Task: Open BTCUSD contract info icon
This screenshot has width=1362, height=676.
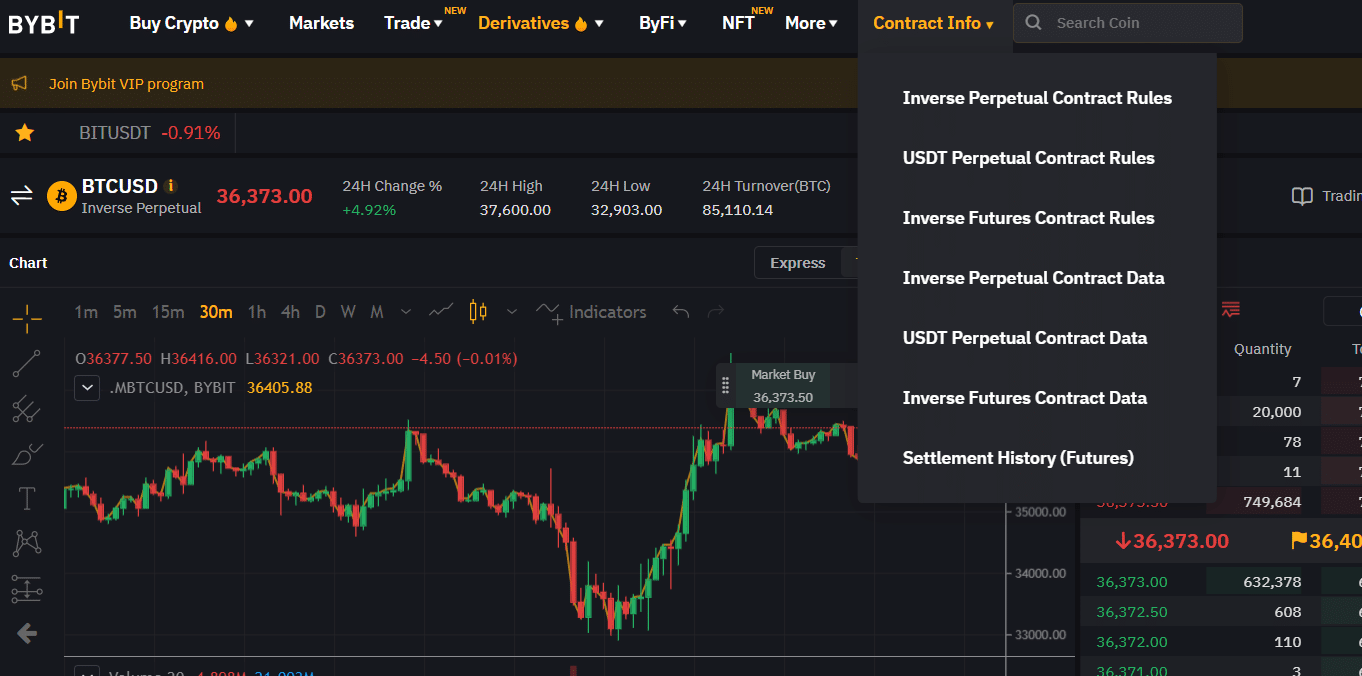Action: click(171, 185)
